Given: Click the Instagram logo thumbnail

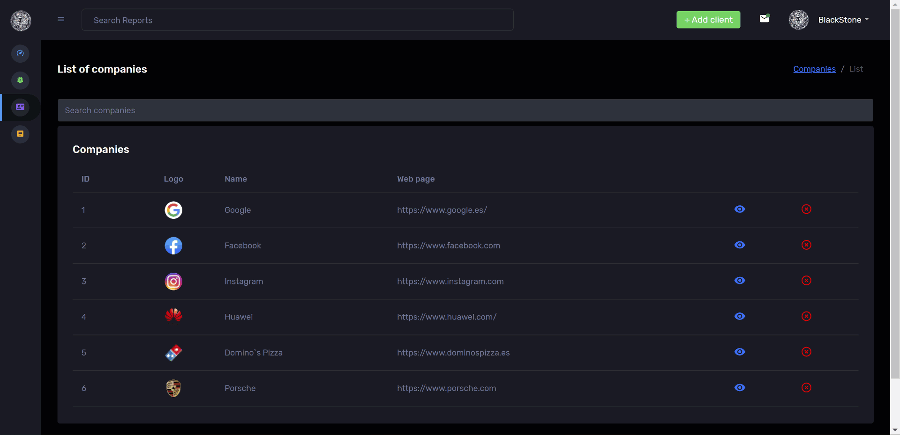Looking at the screenshot, I should pos(173,281).
